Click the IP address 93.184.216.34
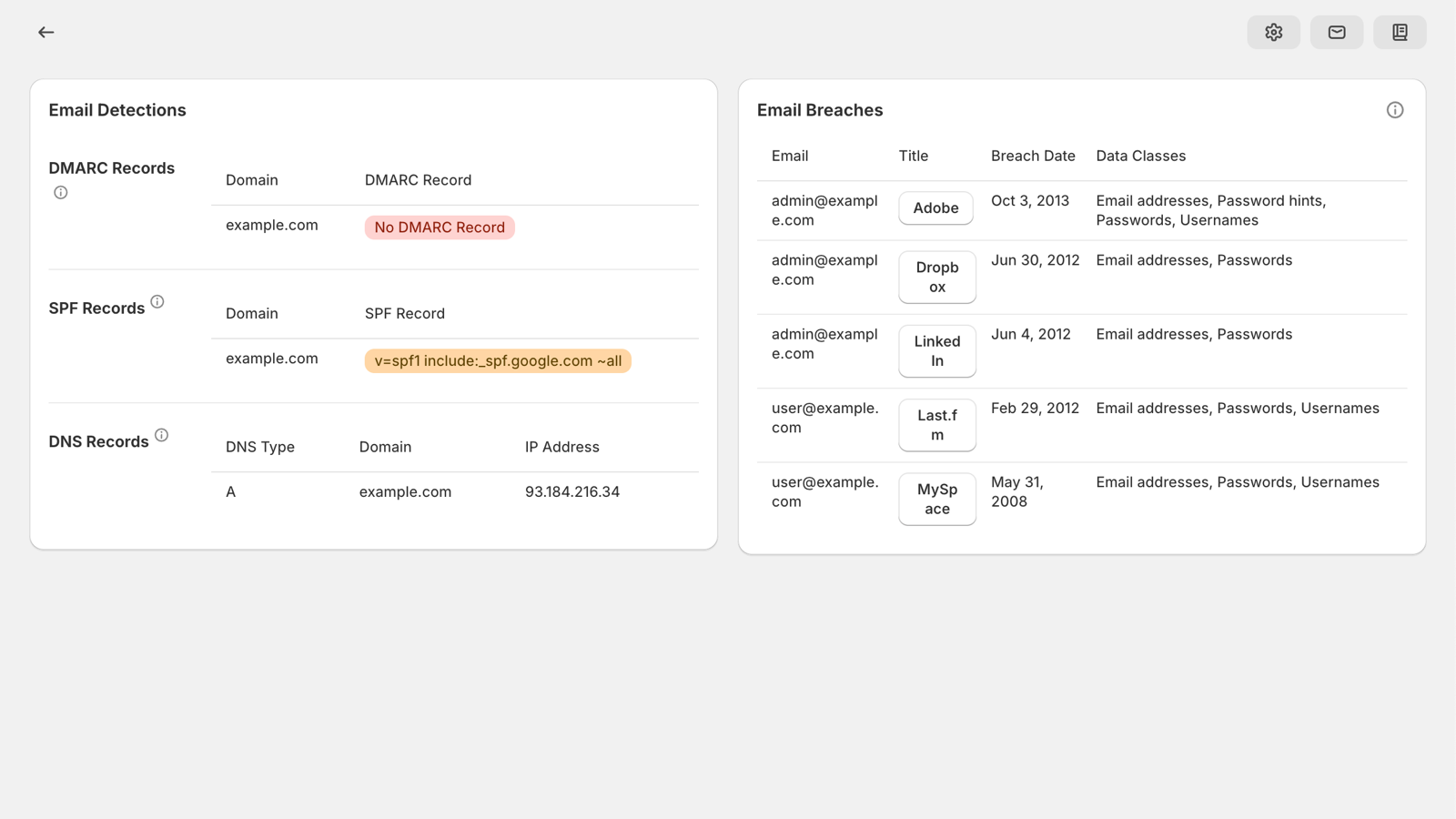This screenshot has height=819, width=1456. pos(571,492)
